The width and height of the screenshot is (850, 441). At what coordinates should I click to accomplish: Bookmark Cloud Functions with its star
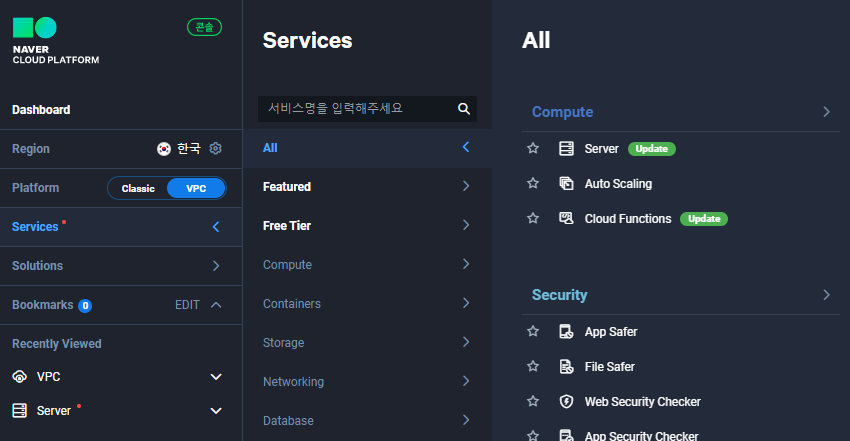point(533,218)
